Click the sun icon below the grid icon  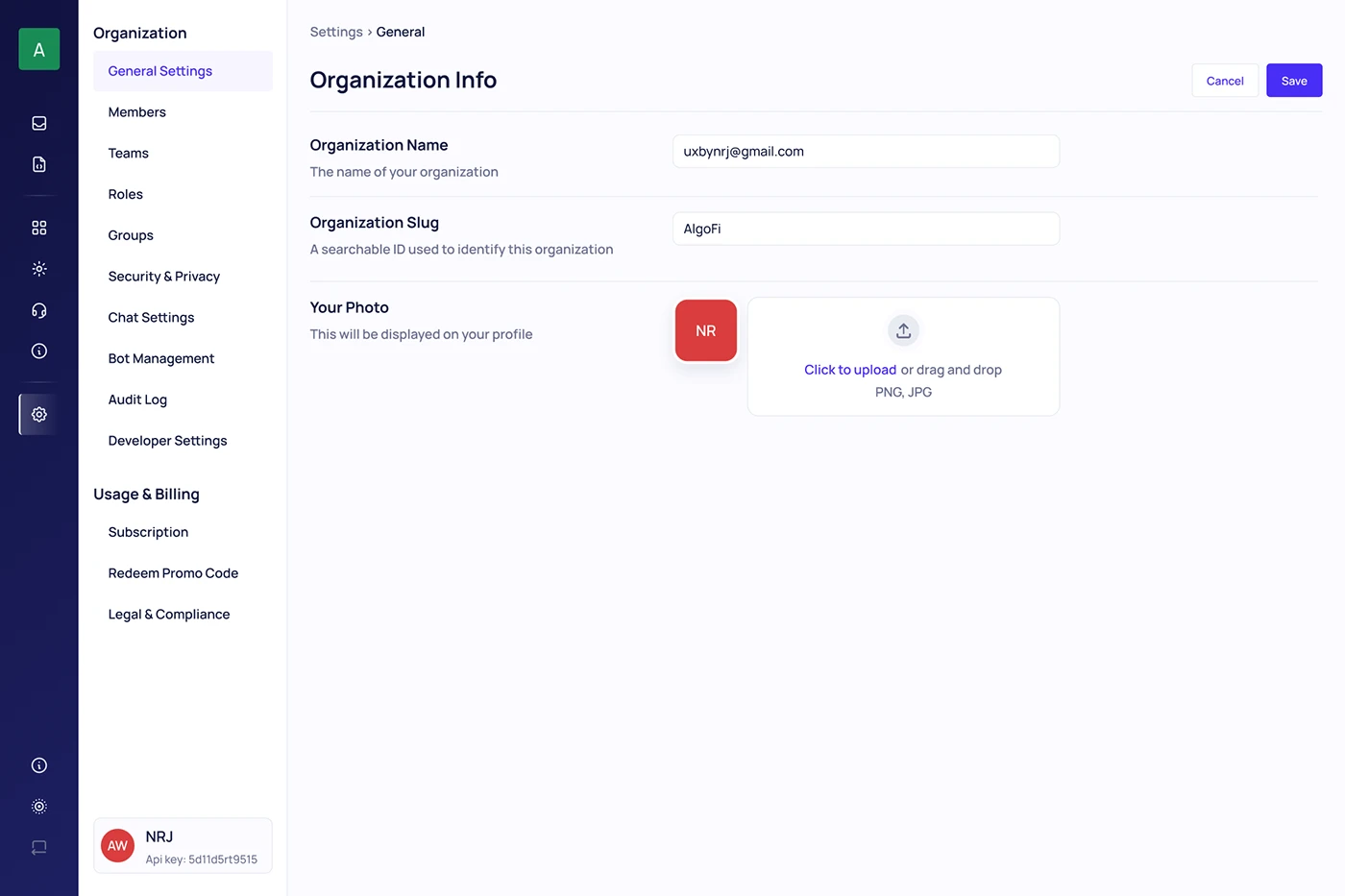pyautogui.click(x=39, y=269)
